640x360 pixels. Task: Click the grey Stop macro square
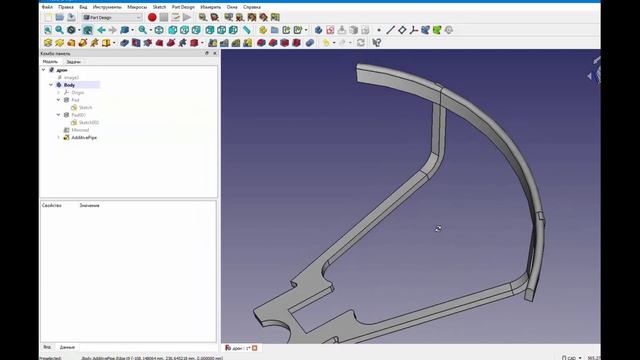click(164, 18)
